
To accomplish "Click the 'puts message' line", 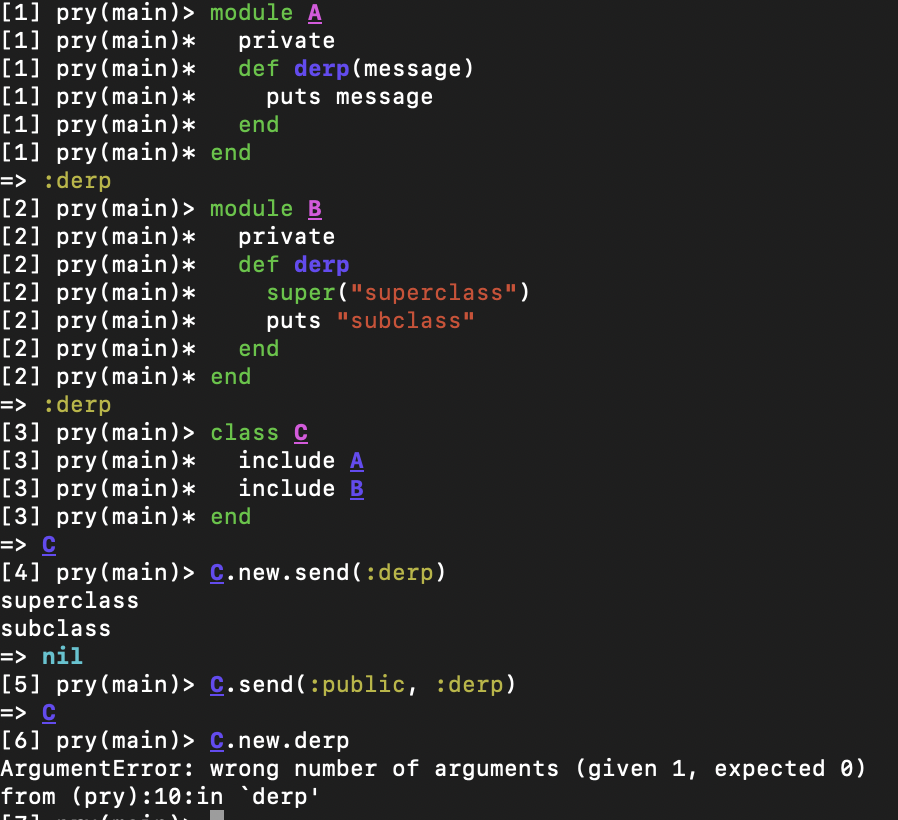I will click(349, 97).
